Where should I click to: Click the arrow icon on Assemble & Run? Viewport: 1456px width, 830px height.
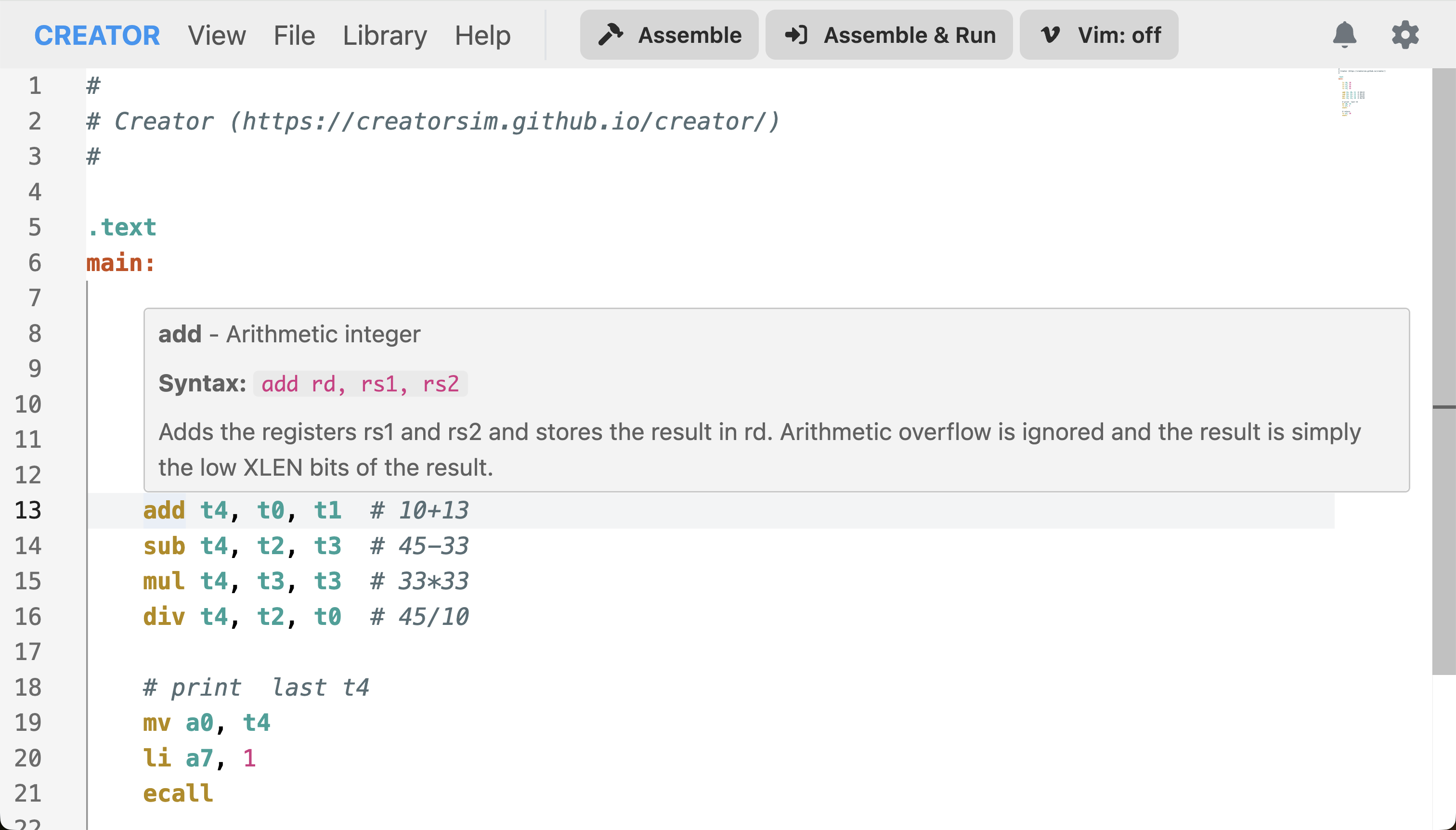pos(796,35)
